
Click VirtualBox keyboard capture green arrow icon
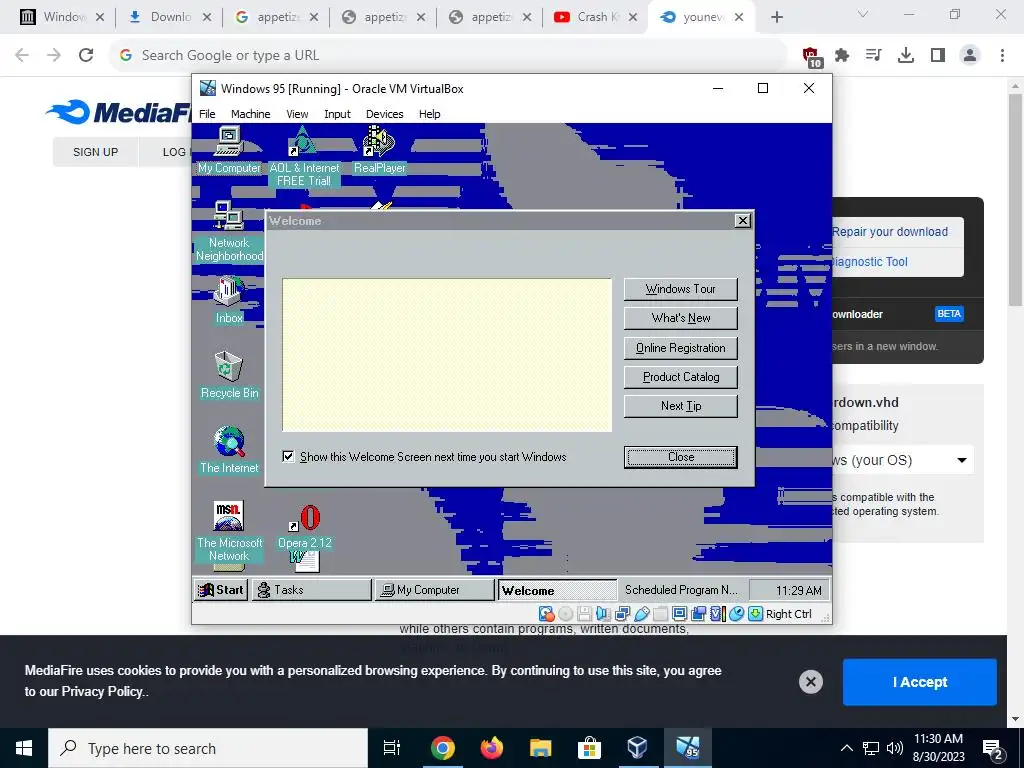755,614
